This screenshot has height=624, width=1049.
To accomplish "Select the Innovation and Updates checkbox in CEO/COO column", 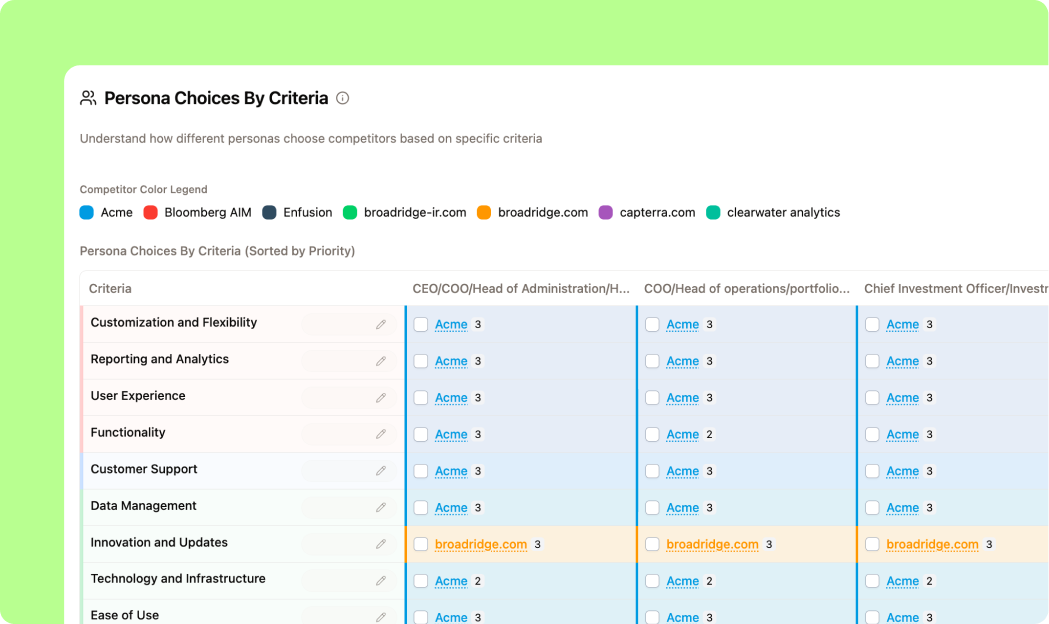I will [421, 544].
